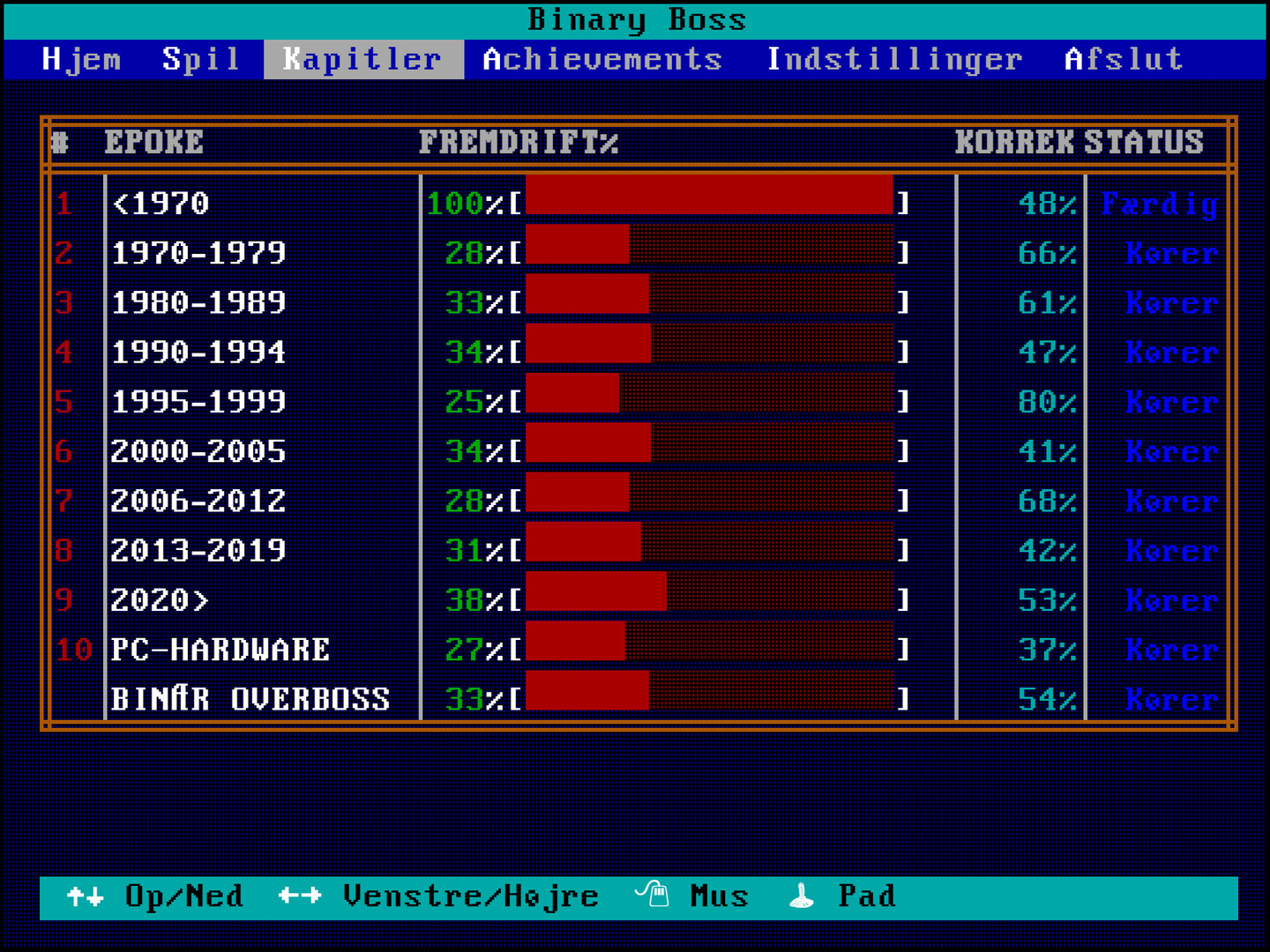The image size is (1270, 952).
Task: Select the Kapitler tab
Action: click(x=362, y=59)
